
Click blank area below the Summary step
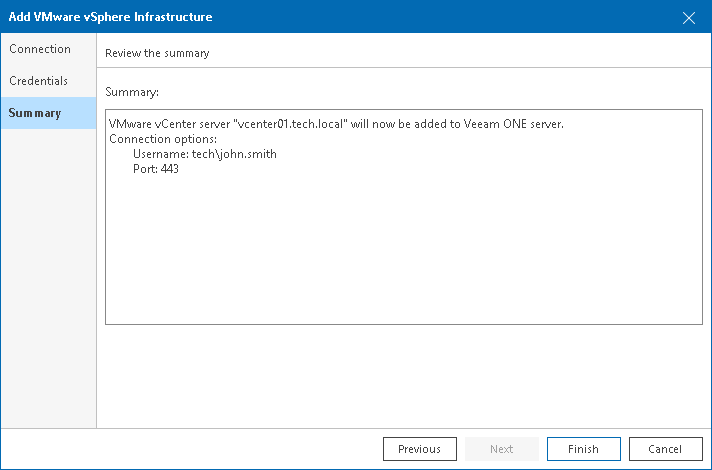click(x=48, y=270)
